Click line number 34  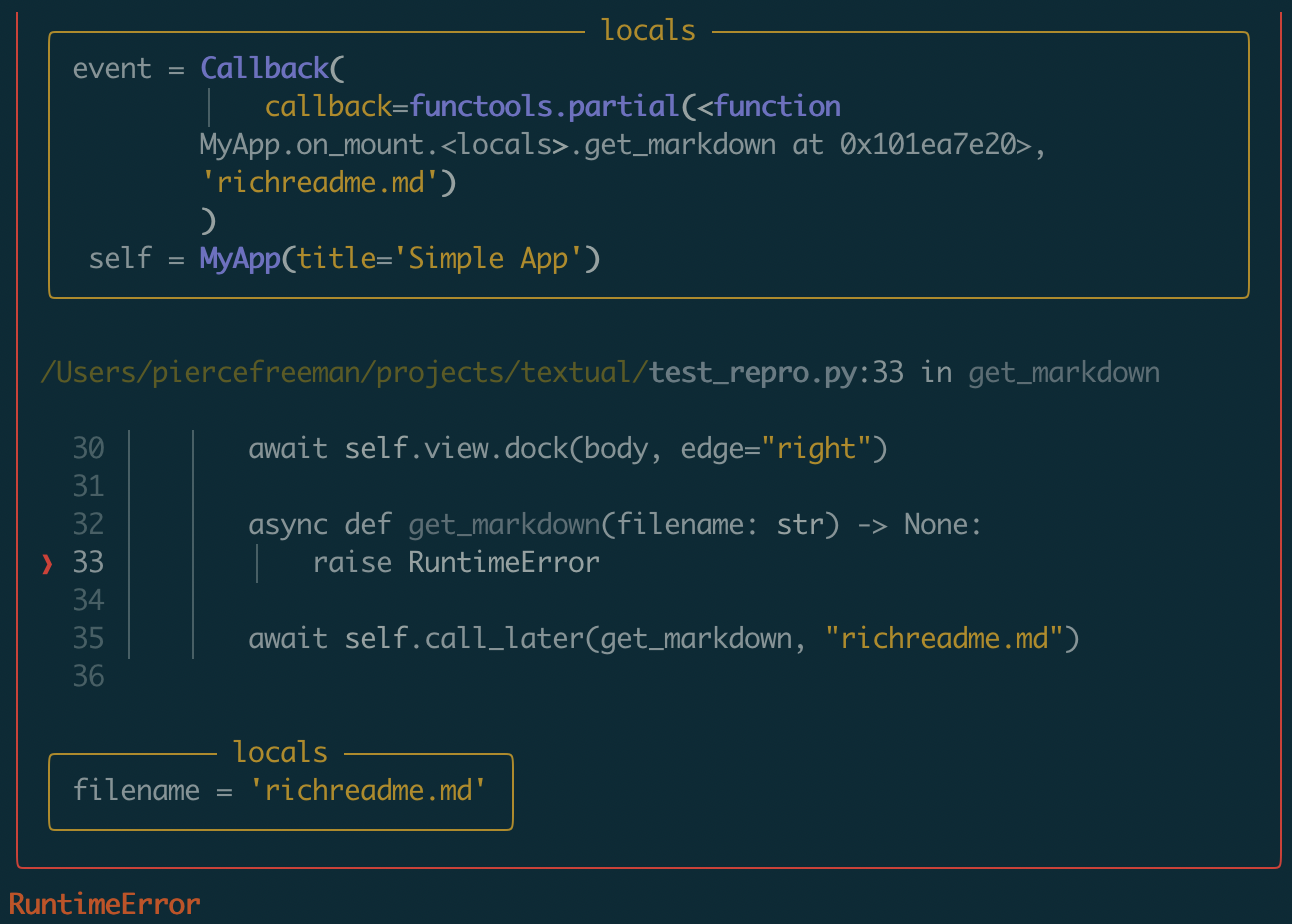[x=88, y=601]
